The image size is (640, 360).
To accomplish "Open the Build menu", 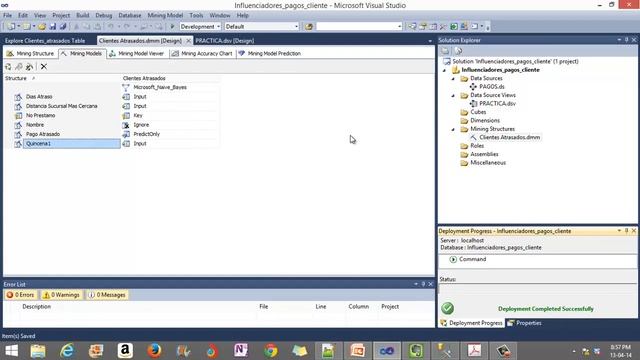I will tap(82, 16).
